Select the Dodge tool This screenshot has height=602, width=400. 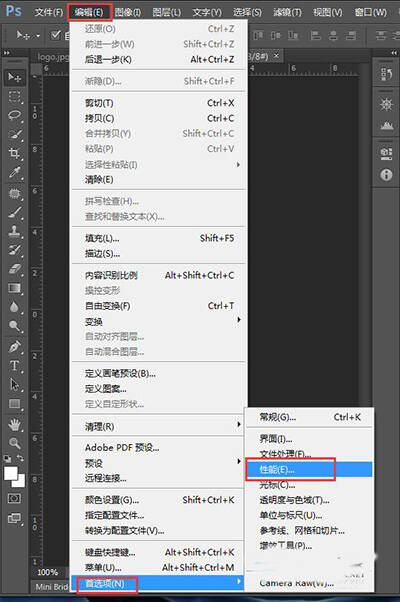pyautogui.click(x=14, y=326)
